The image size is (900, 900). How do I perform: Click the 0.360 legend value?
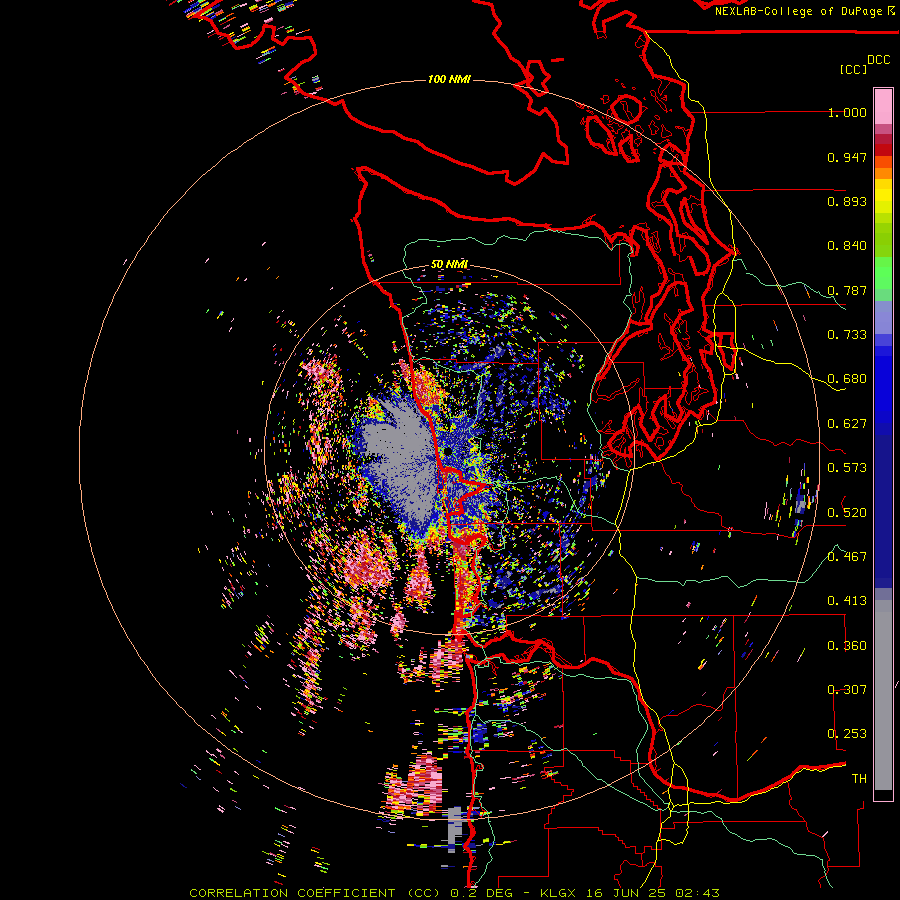(x=847, y=645)
